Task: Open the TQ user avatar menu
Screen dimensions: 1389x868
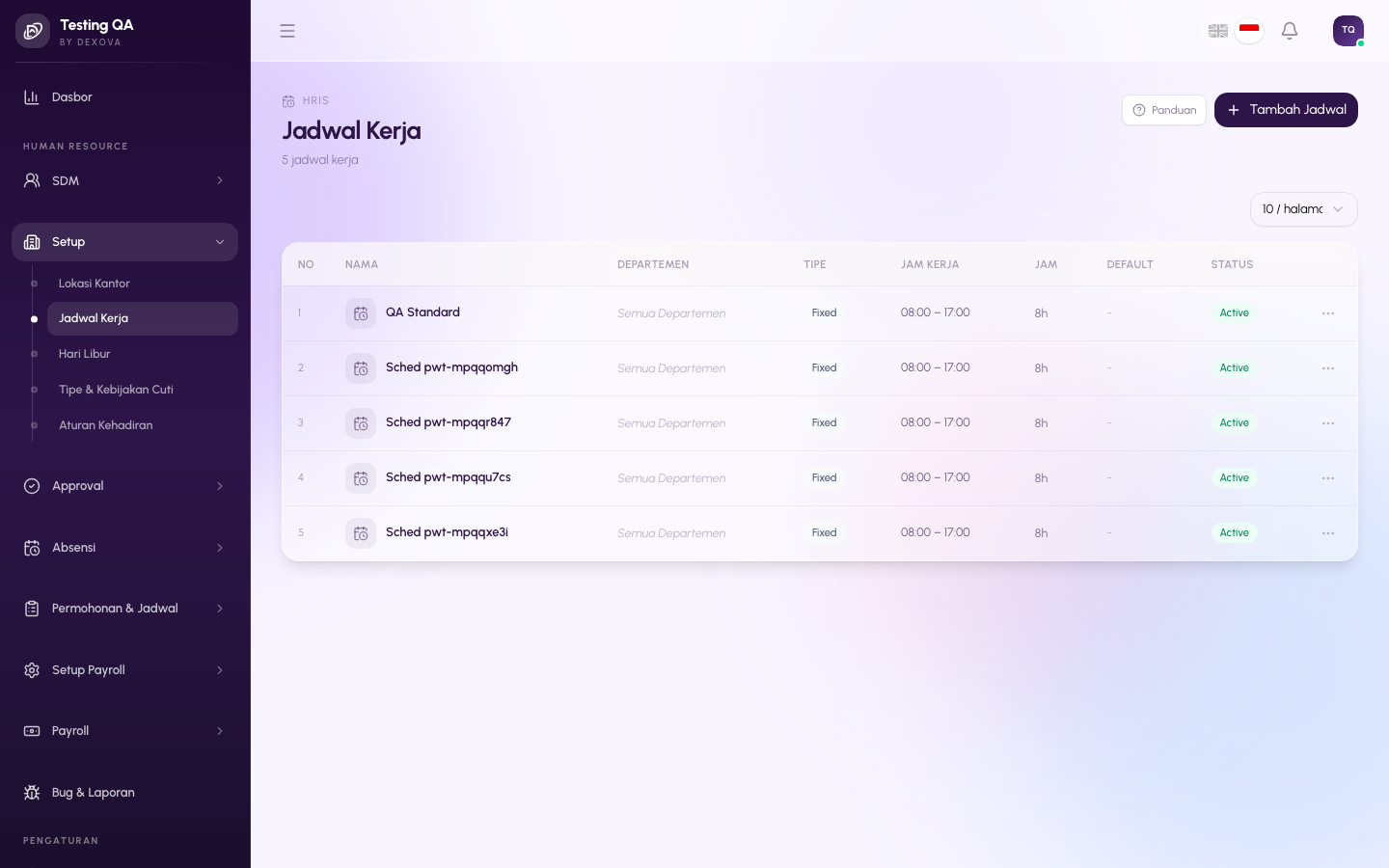Action: point(1348,31)
